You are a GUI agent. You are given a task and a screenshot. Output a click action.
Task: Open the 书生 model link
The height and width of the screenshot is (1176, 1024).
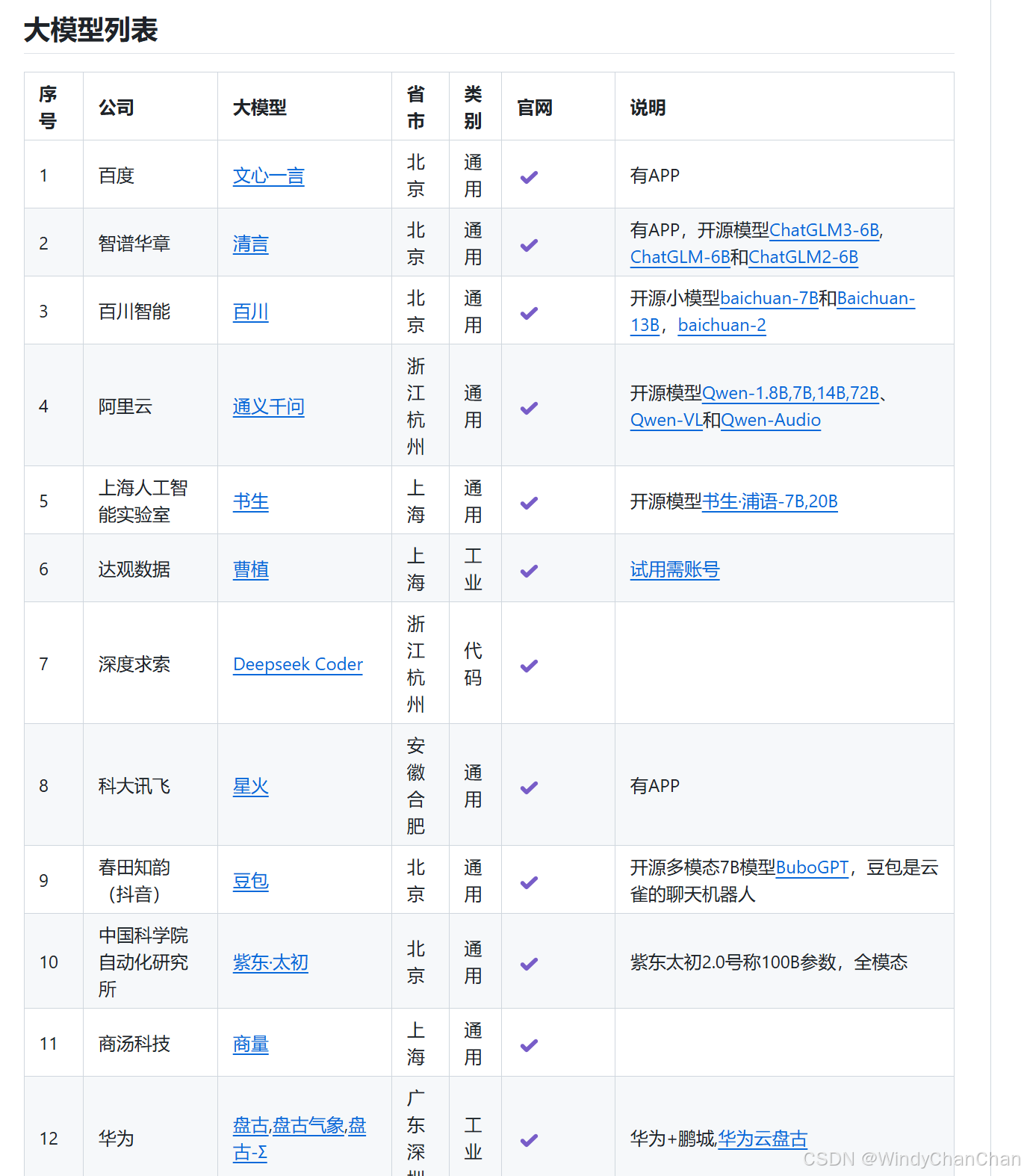click(251, 502)
